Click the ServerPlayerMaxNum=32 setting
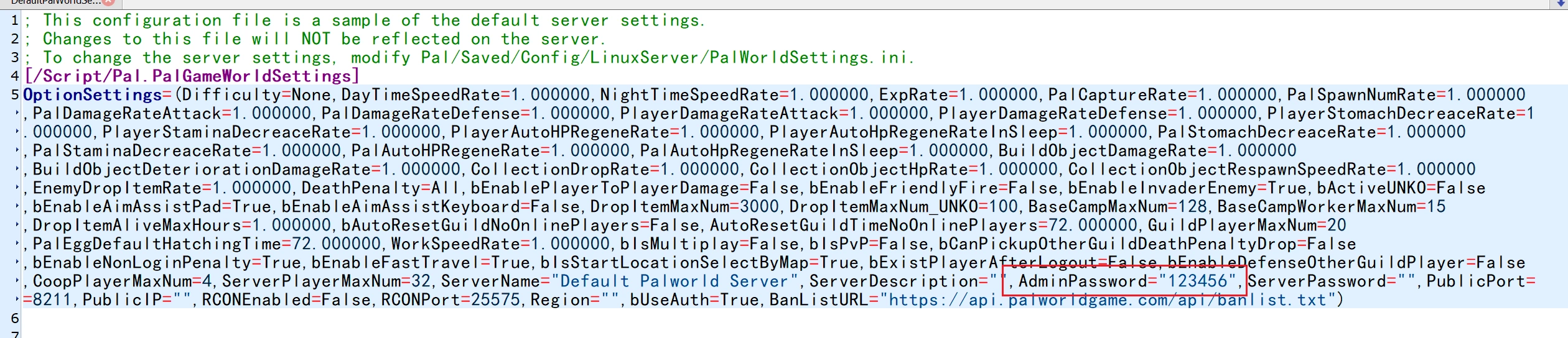The image size is (1568, 338). (x=326, y=281)
